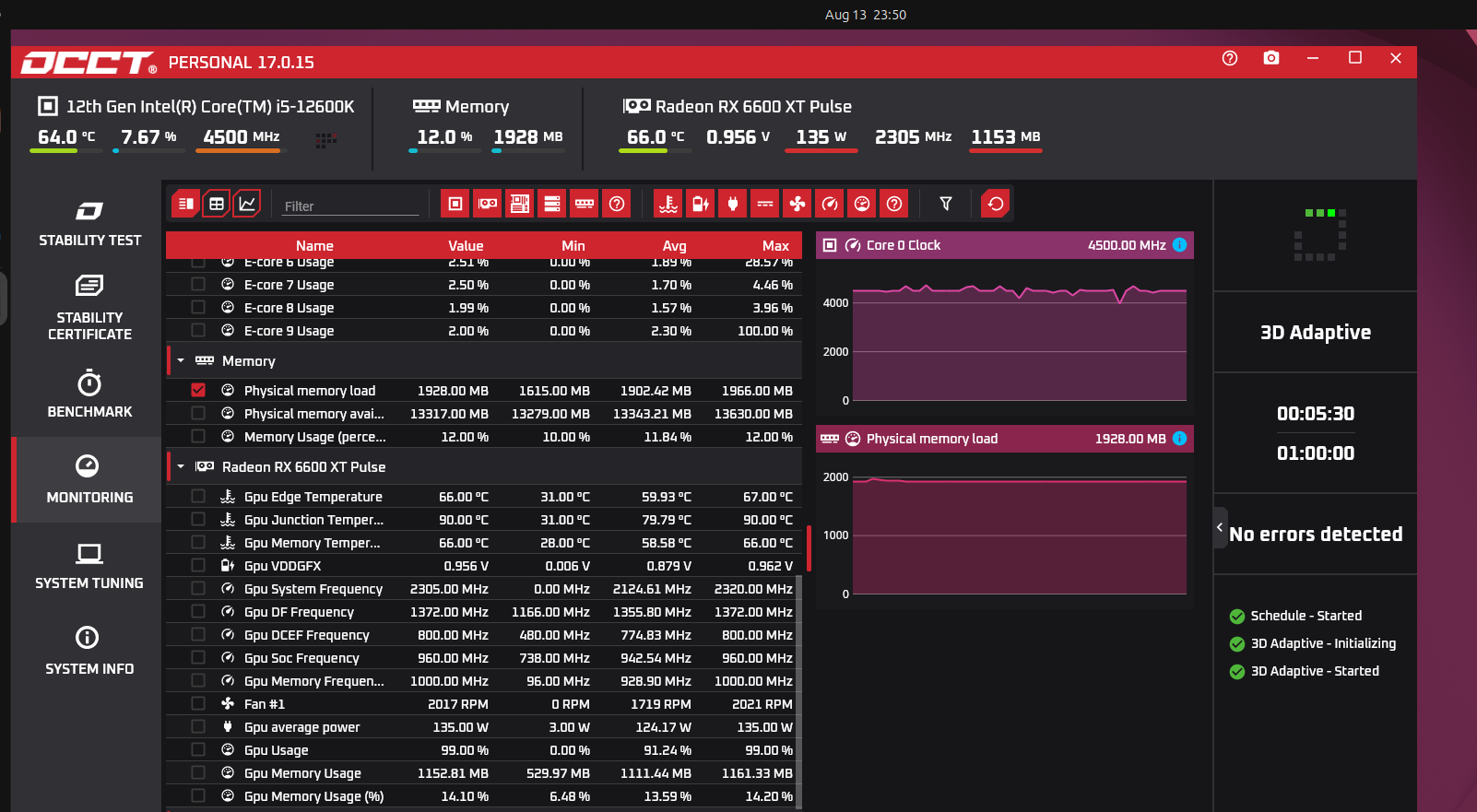
Task: Sort the table by the Min column
Action: coord(573,245)
